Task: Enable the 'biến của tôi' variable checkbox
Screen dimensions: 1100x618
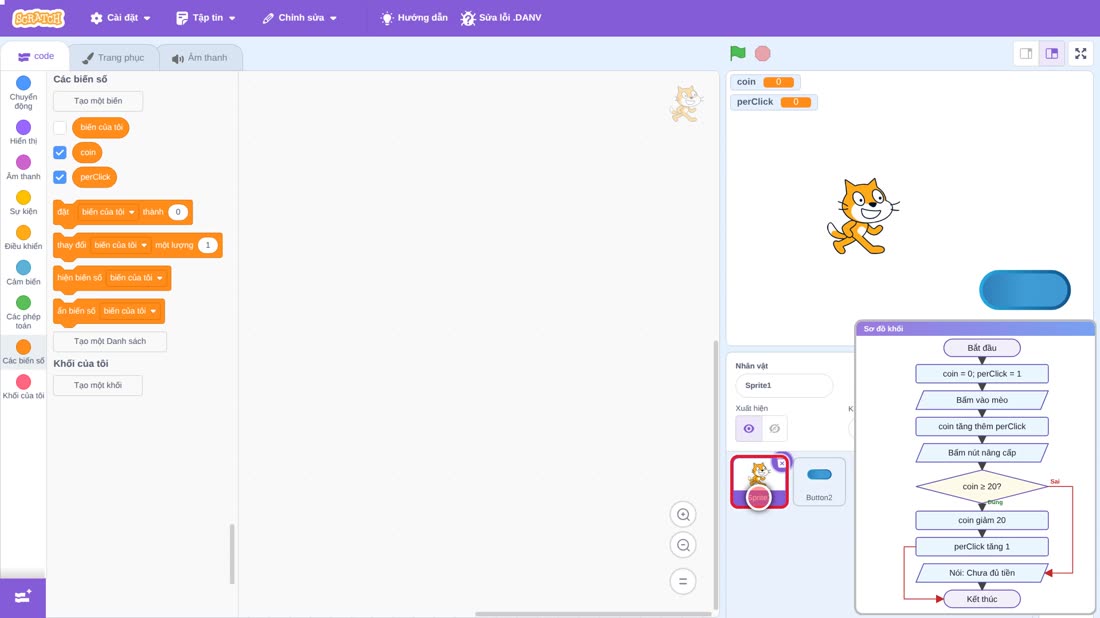Action: coord(60,128)
